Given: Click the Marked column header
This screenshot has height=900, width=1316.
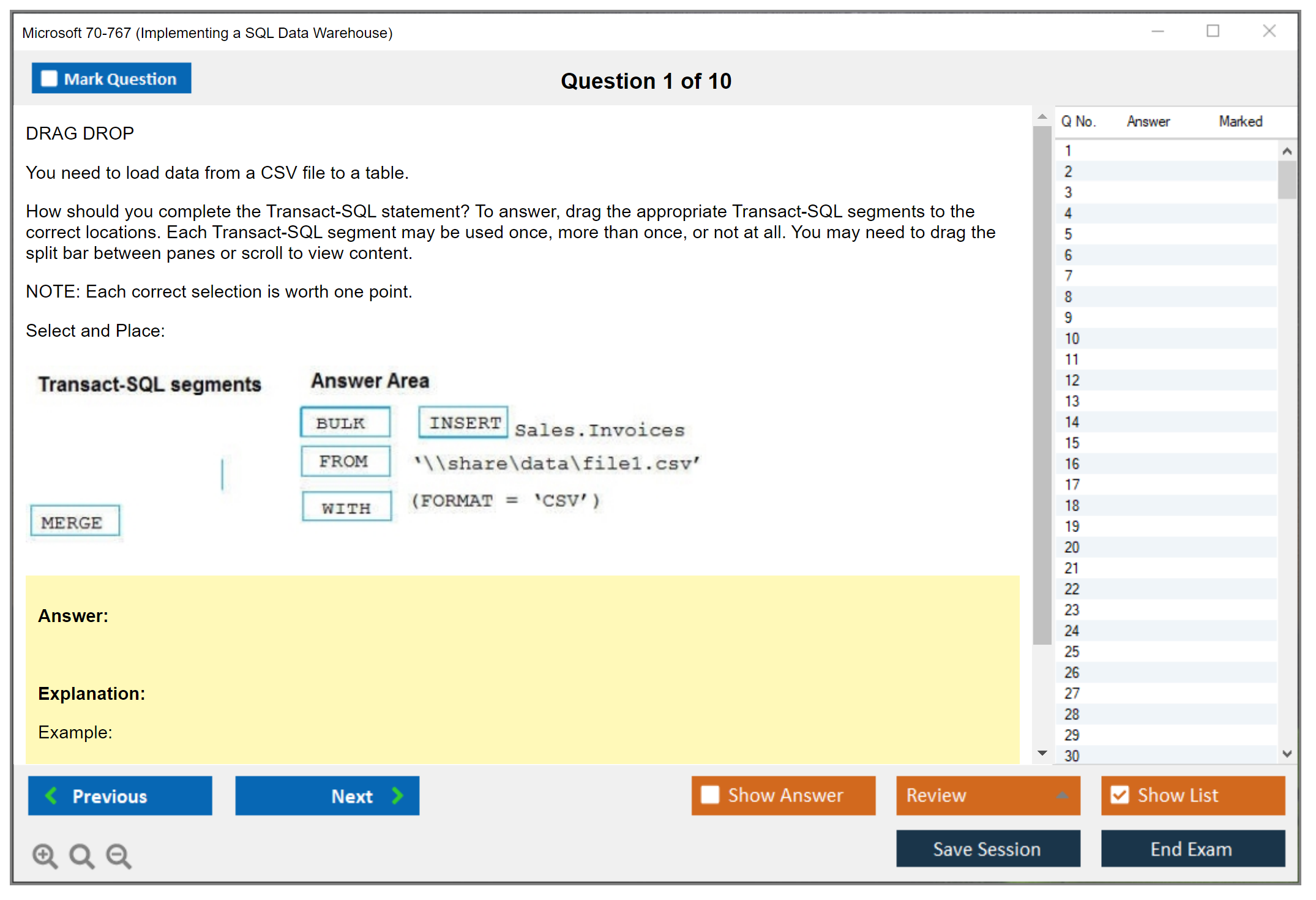Looking at the screenshot, I should [x=1240, y=121].
